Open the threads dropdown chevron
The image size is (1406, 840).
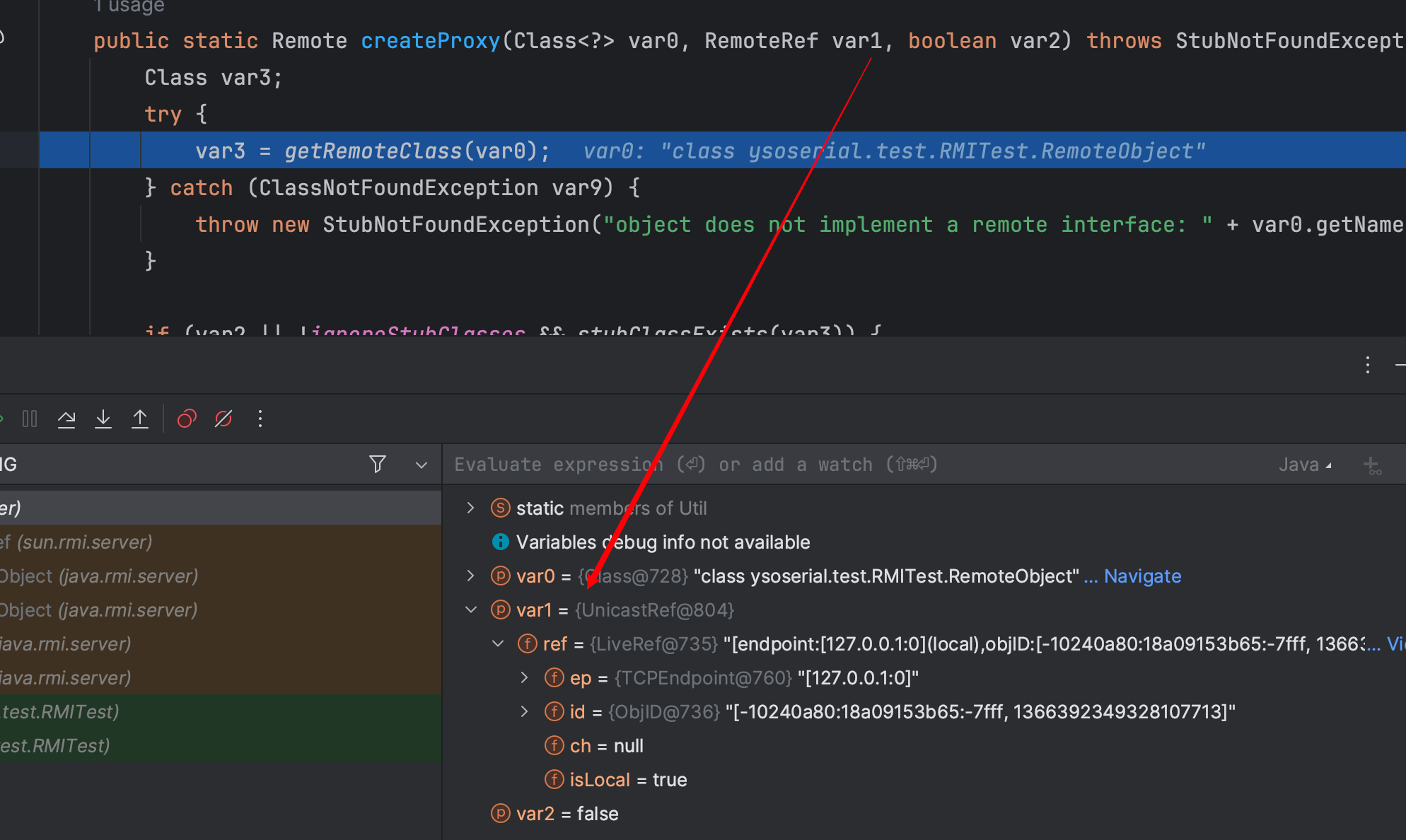[422, 465]
